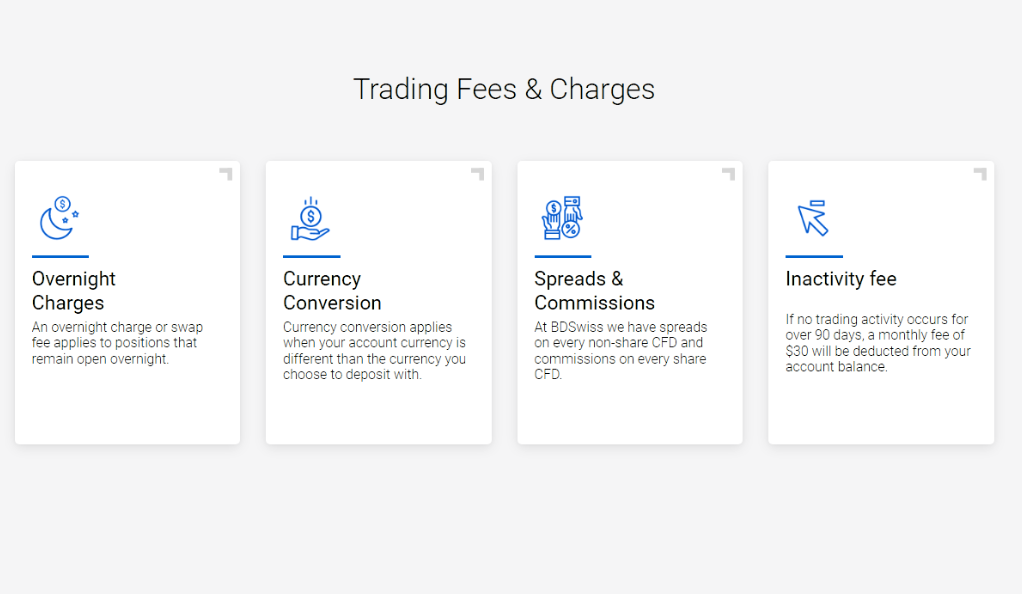Click corner bracket on Spreads & Commissions card
This screenshot has width=1022, height=594.
click(x=728, y=174)
